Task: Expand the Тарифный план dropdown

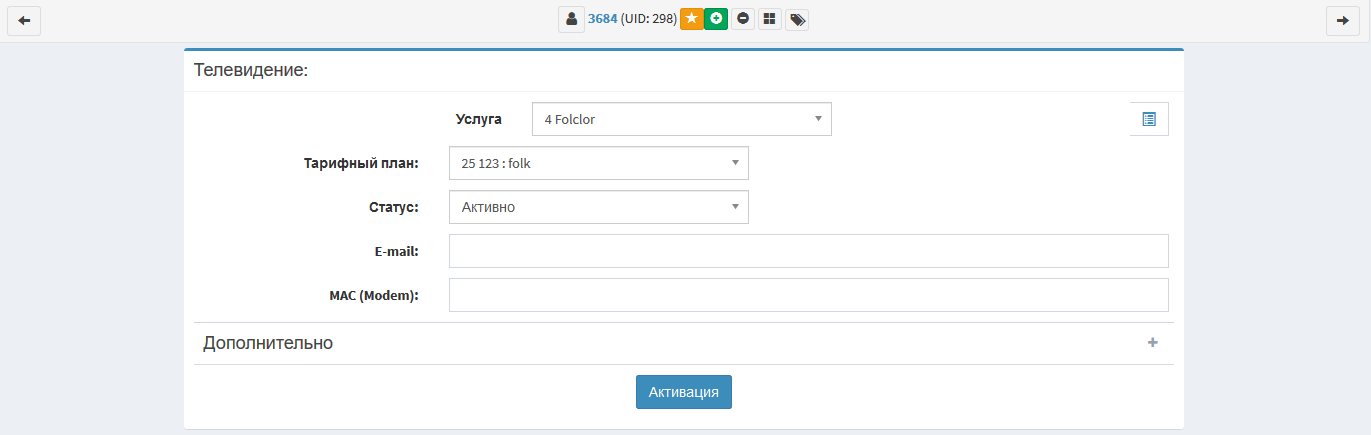Action: pos(598,163)
